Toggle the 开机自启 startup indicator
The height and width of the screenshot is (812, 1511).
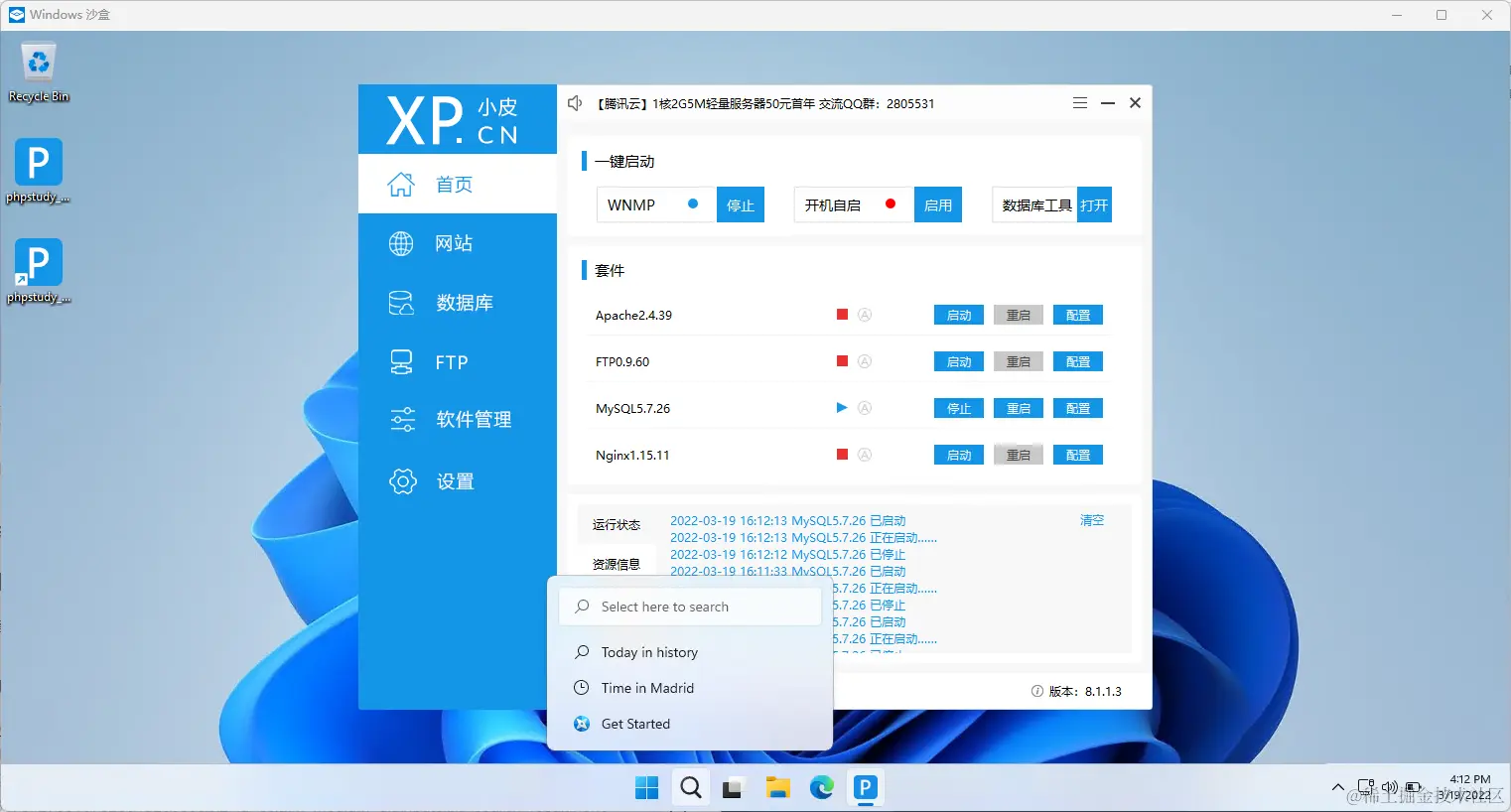[892, 203]
